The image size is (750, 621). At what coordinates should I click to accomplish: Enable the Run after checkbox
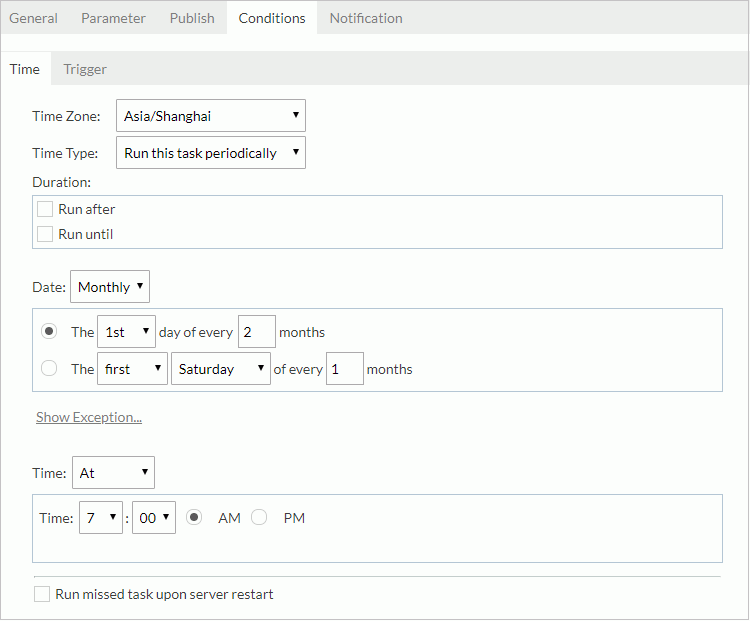45,209
